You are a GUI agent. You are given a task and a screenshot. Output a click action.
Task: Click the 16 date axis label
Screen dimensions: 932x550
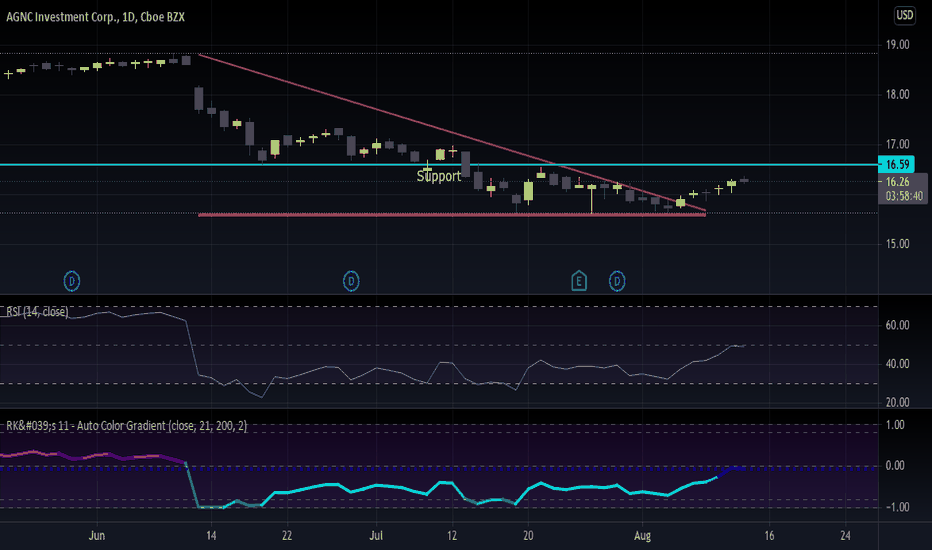[x=769, y=536]
